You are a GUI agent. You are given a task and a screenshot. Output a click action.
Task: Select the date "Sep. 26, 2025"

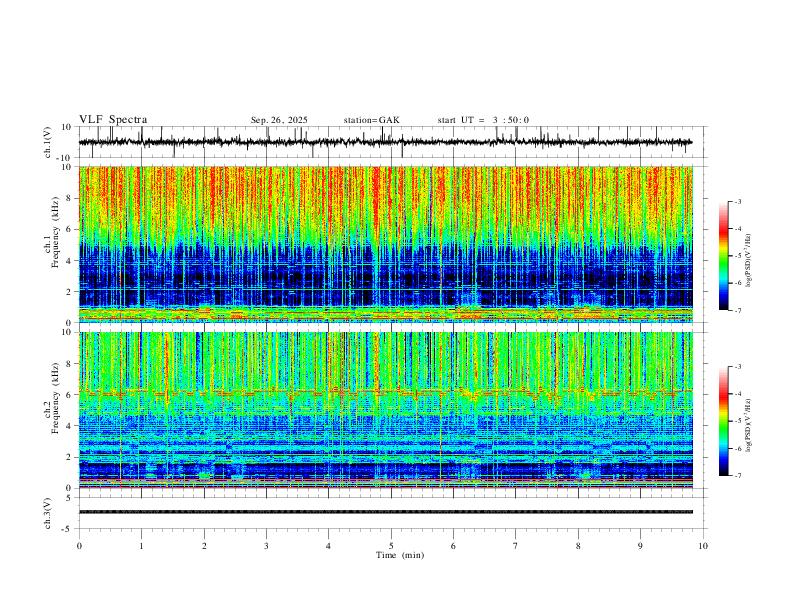click(279, 120)
